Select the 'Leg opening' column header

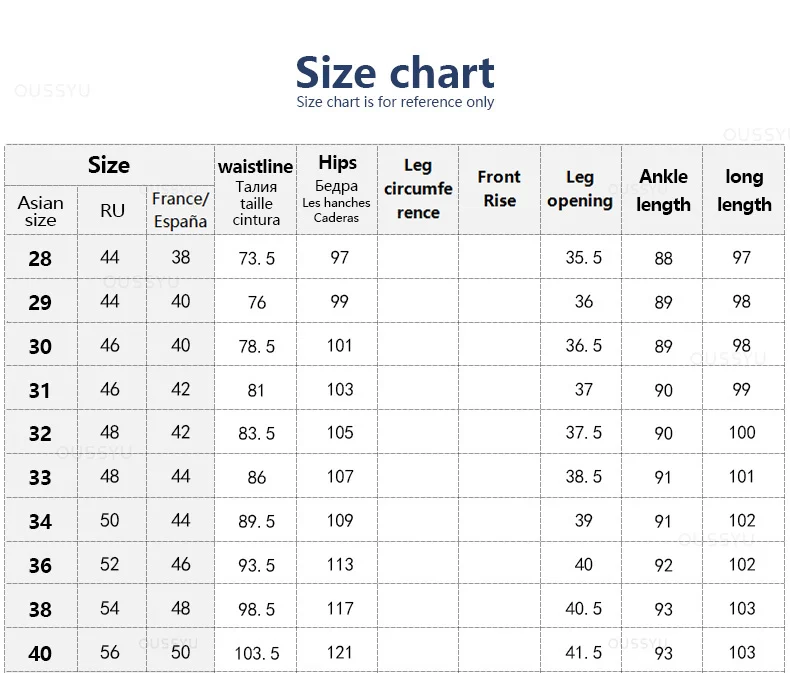pos(580,190)
